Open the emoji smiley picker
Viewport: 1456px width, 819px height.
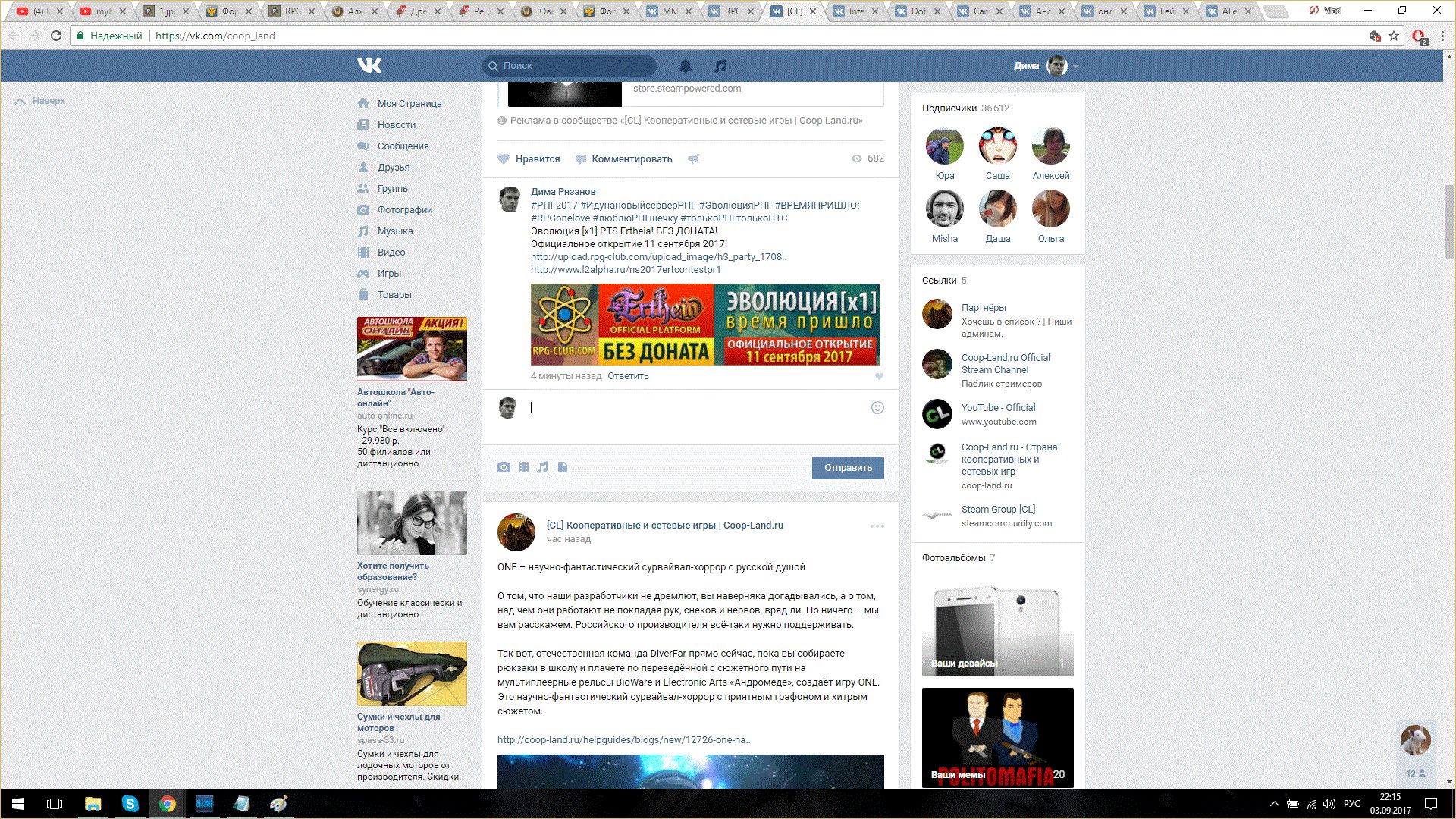click(x=877, y=407)
